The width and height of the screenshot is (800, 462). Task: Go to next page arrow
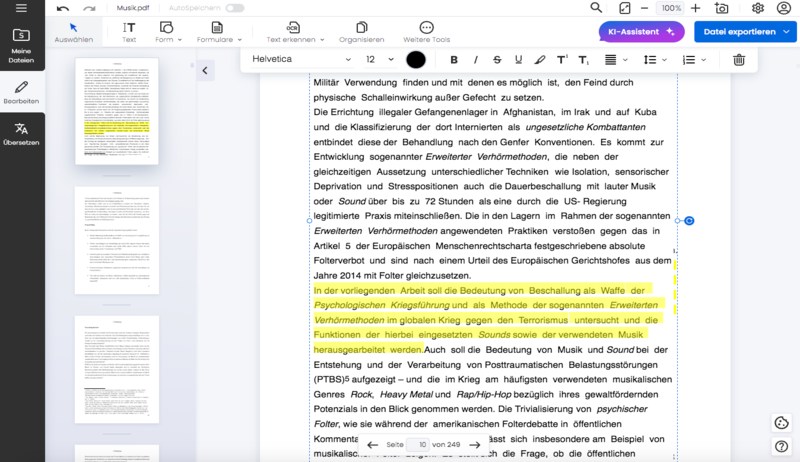pyautogui.click(x=474, y=445)
